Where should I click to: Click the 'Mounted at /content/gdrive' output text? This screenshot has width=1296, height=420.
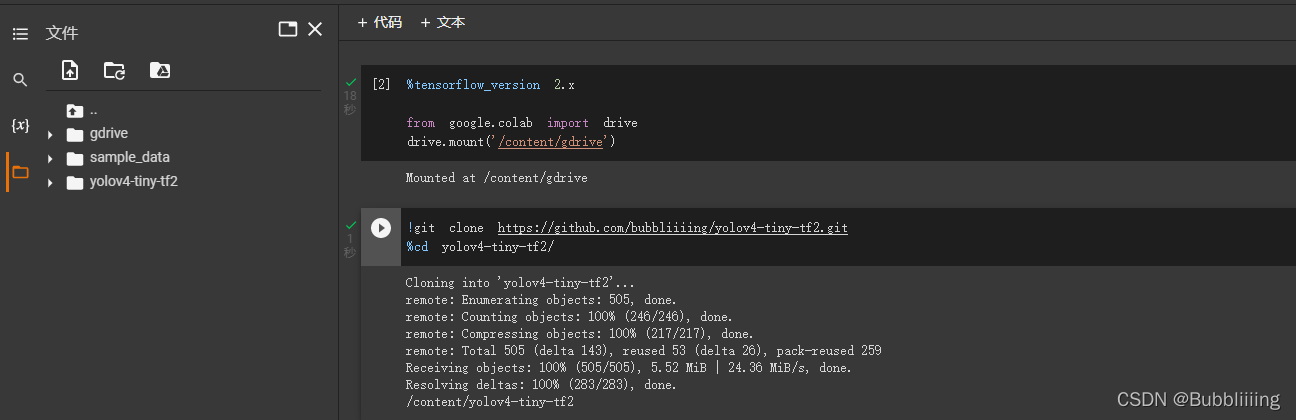tap(497, 178)
